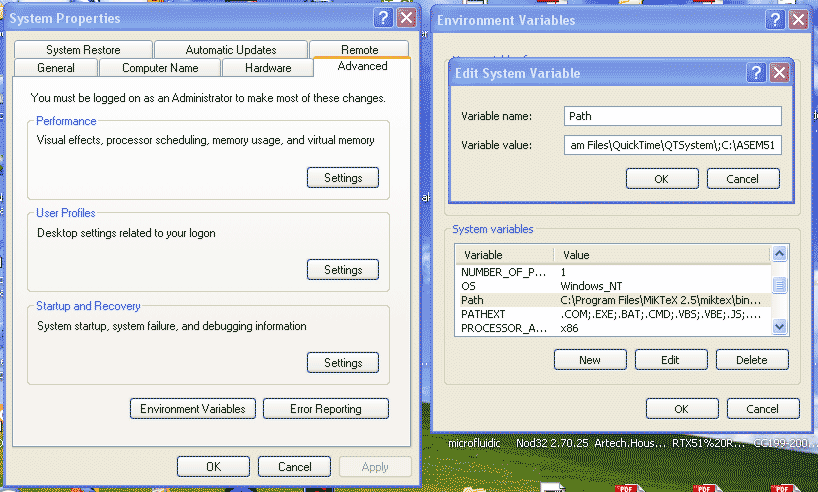The height and width of the screenshot is (492, 818).
Task: Click Cancel in Environment Variables dialog
Action: [763, 409]
